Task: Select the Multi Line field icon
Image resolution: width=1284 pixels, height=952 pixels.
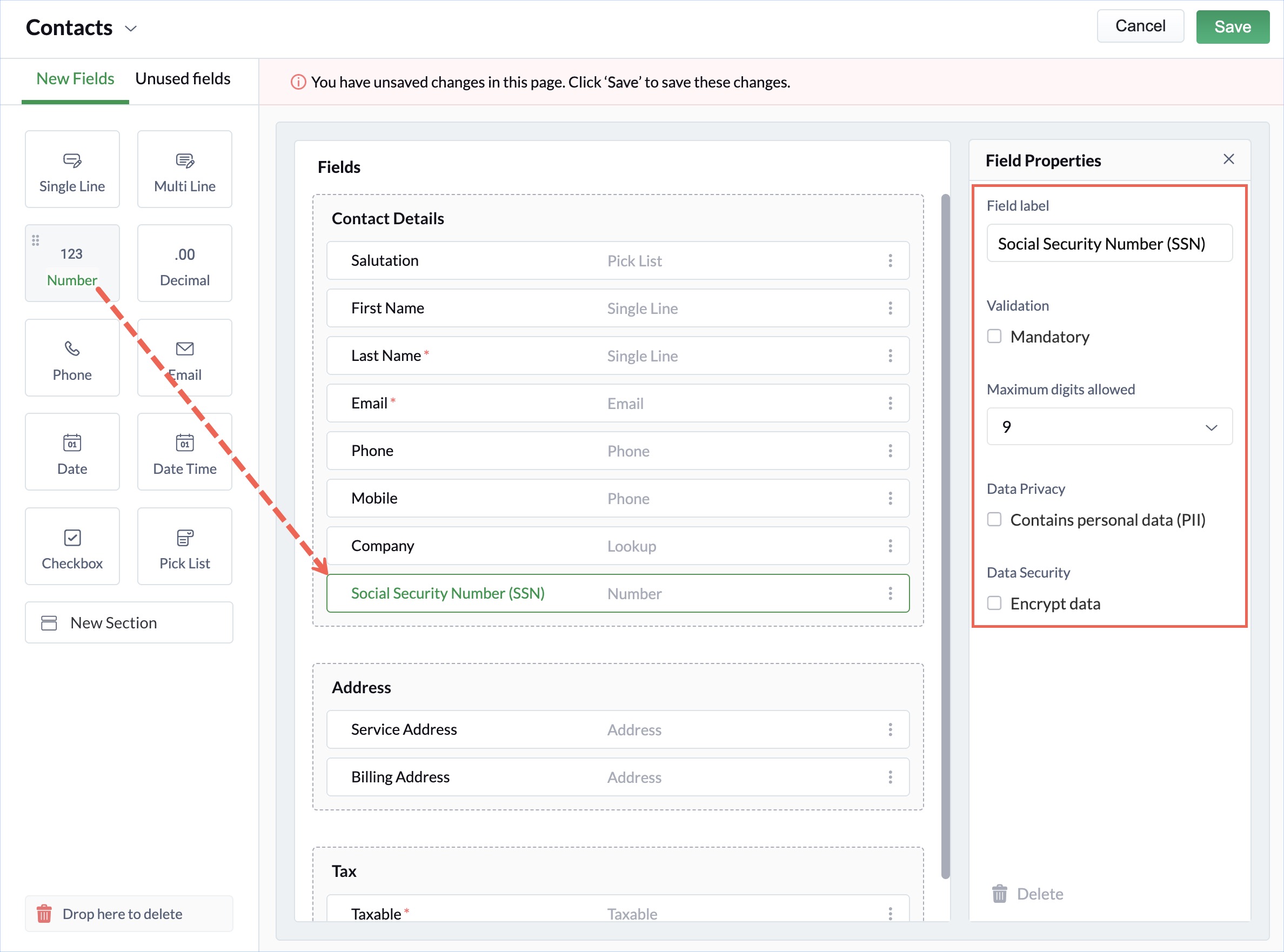Action: (x=184, y=161)
